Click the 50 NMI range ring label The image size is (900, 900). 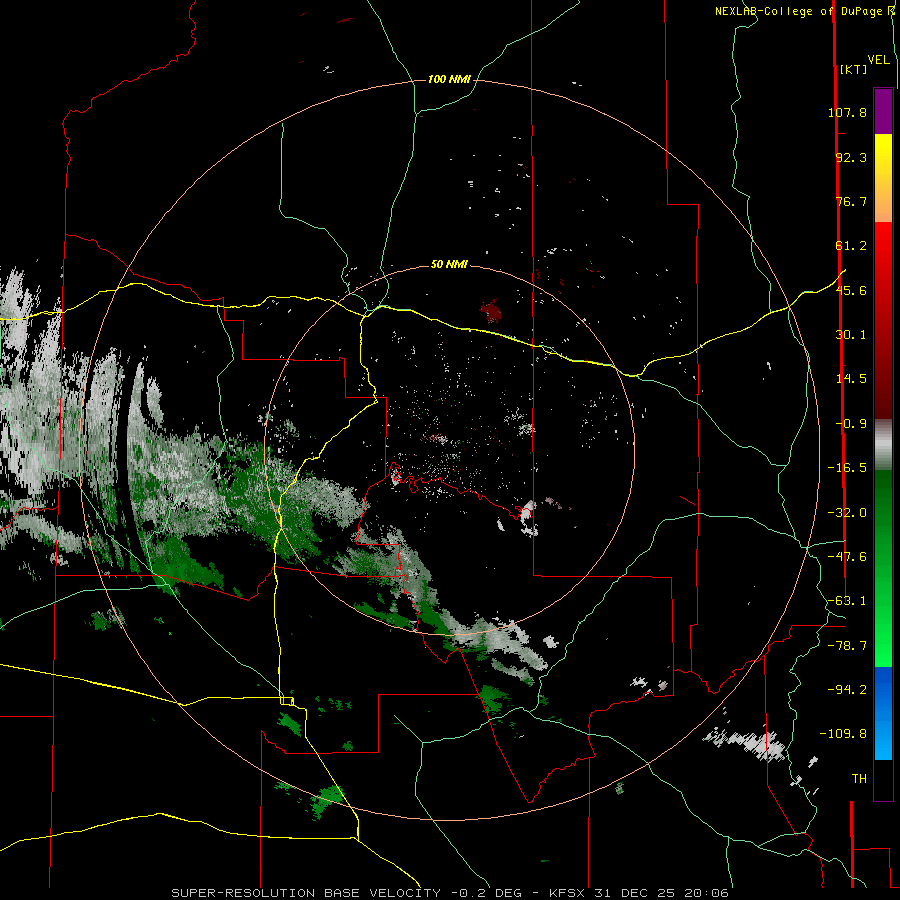(x=449, y=264)
